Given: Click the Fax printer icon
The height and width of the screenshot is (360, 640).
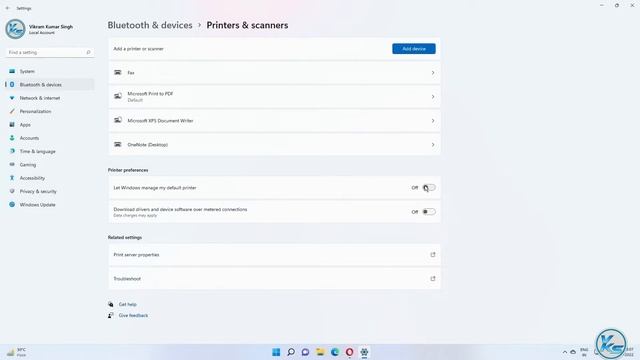Looking at the screenshot, I should pyautogui.click(x=118, y=73).
